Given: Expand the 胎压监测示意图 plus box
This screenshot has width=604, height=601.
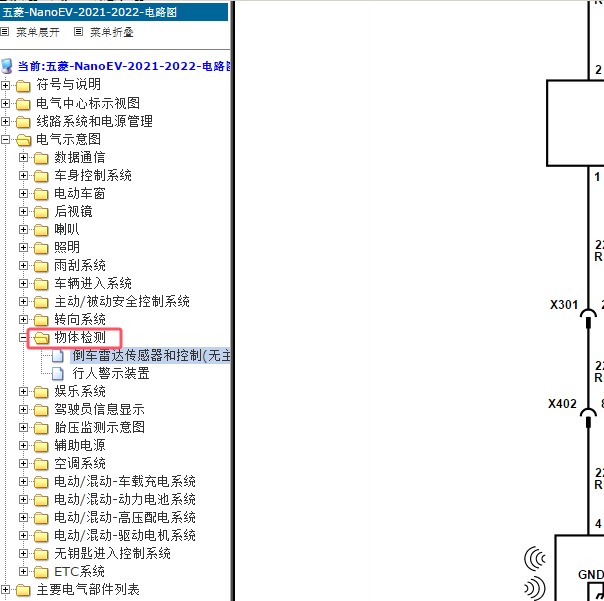Looking at the screenshot, I should click(x=23, y=428).
